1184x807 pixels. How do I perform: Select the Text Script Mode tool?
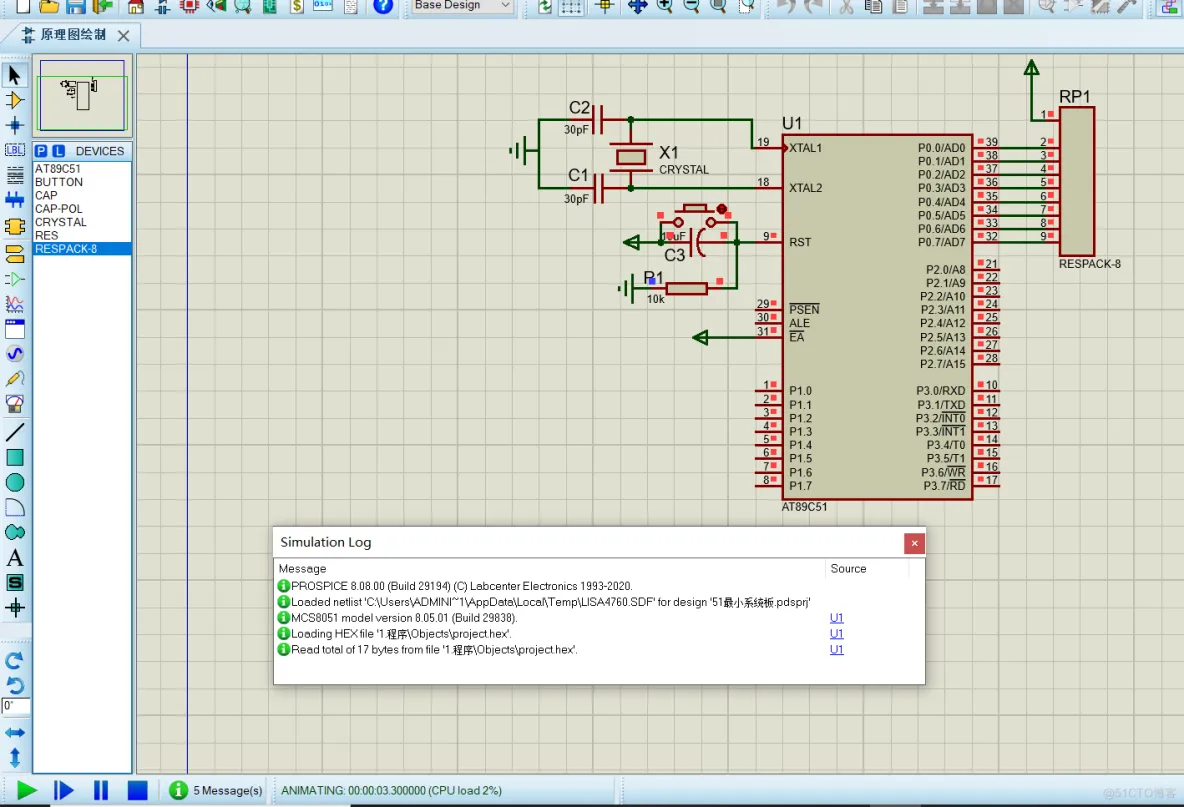point(14,175)
